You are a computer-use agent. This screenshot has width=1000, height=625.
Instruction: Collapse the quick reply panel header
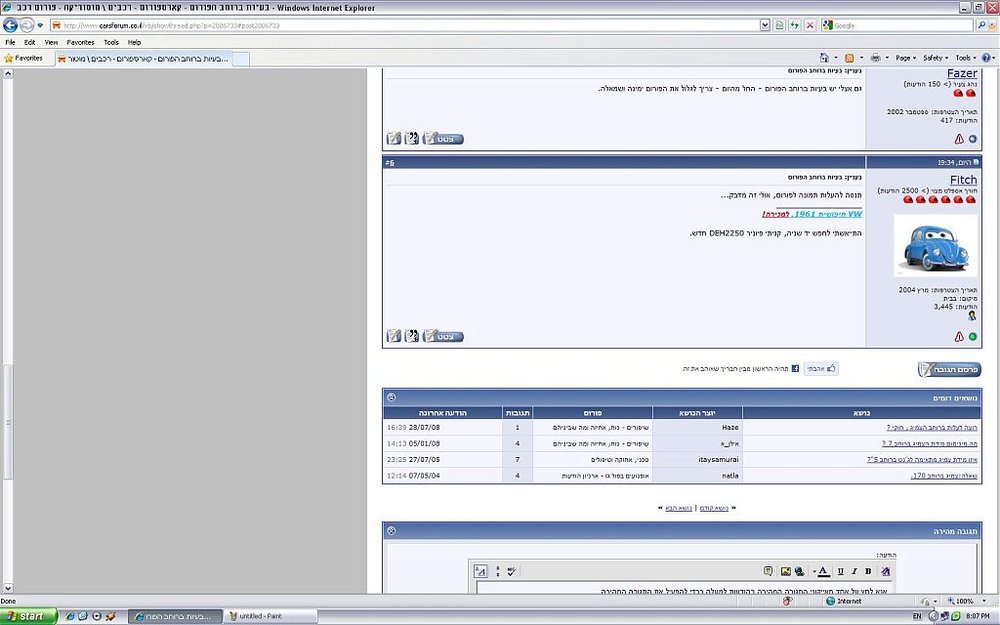392,531
